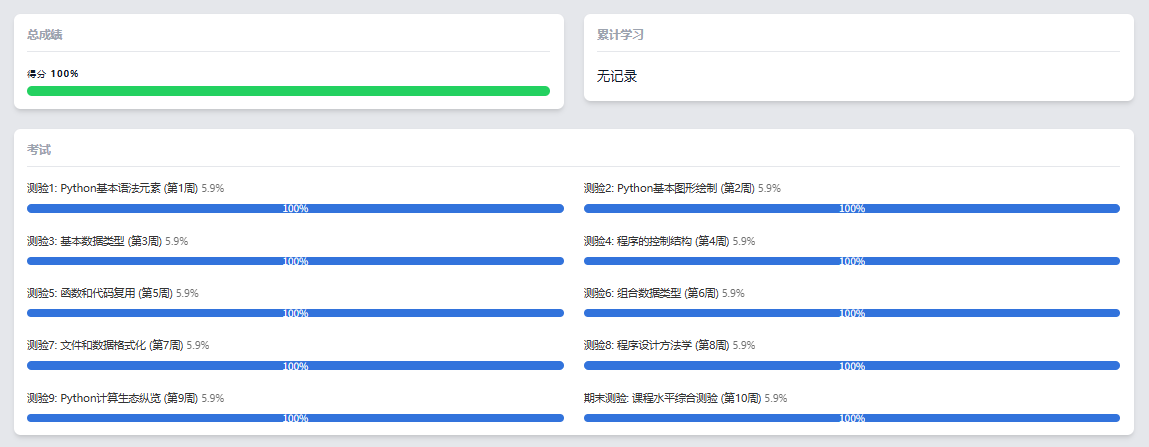The width and height of the screenshot is (1149, 447).
Task: Click the 累计学习 card heading
Action: click(620, 35)
